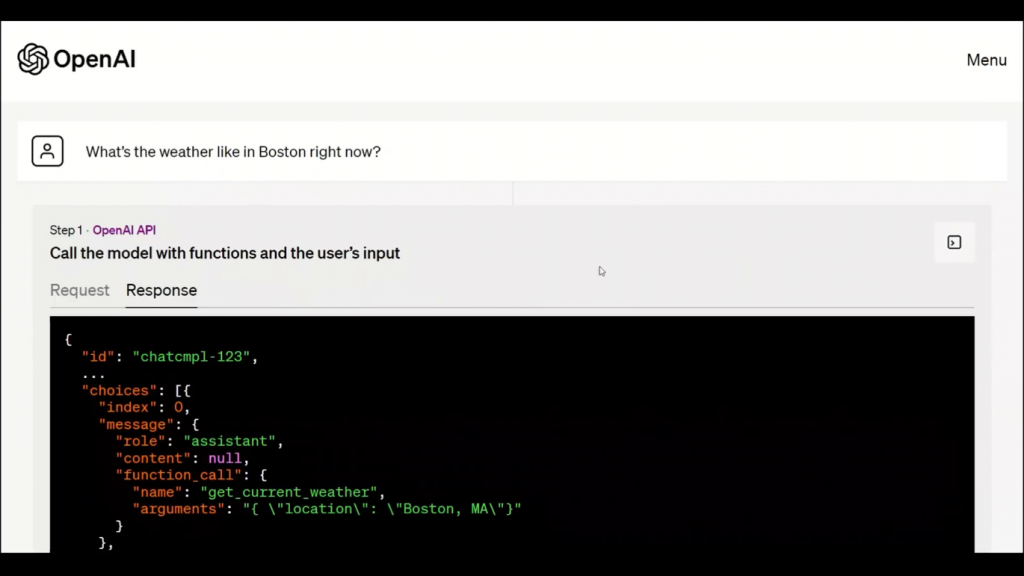Click the "function_call" key
1024x576 pixels.
click(x=178, y=475)
